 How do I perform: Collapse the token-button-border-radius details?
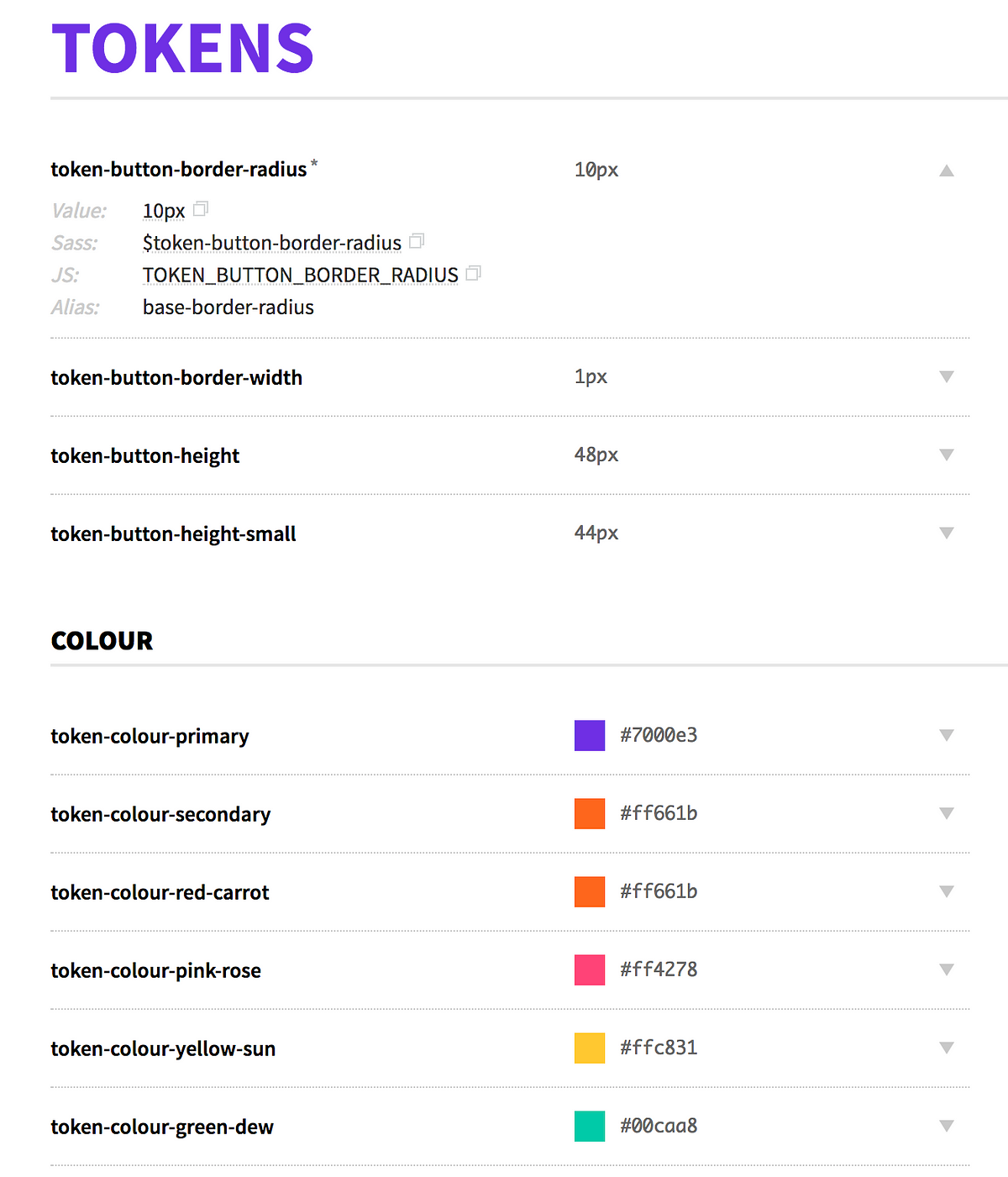click(947, 171)
